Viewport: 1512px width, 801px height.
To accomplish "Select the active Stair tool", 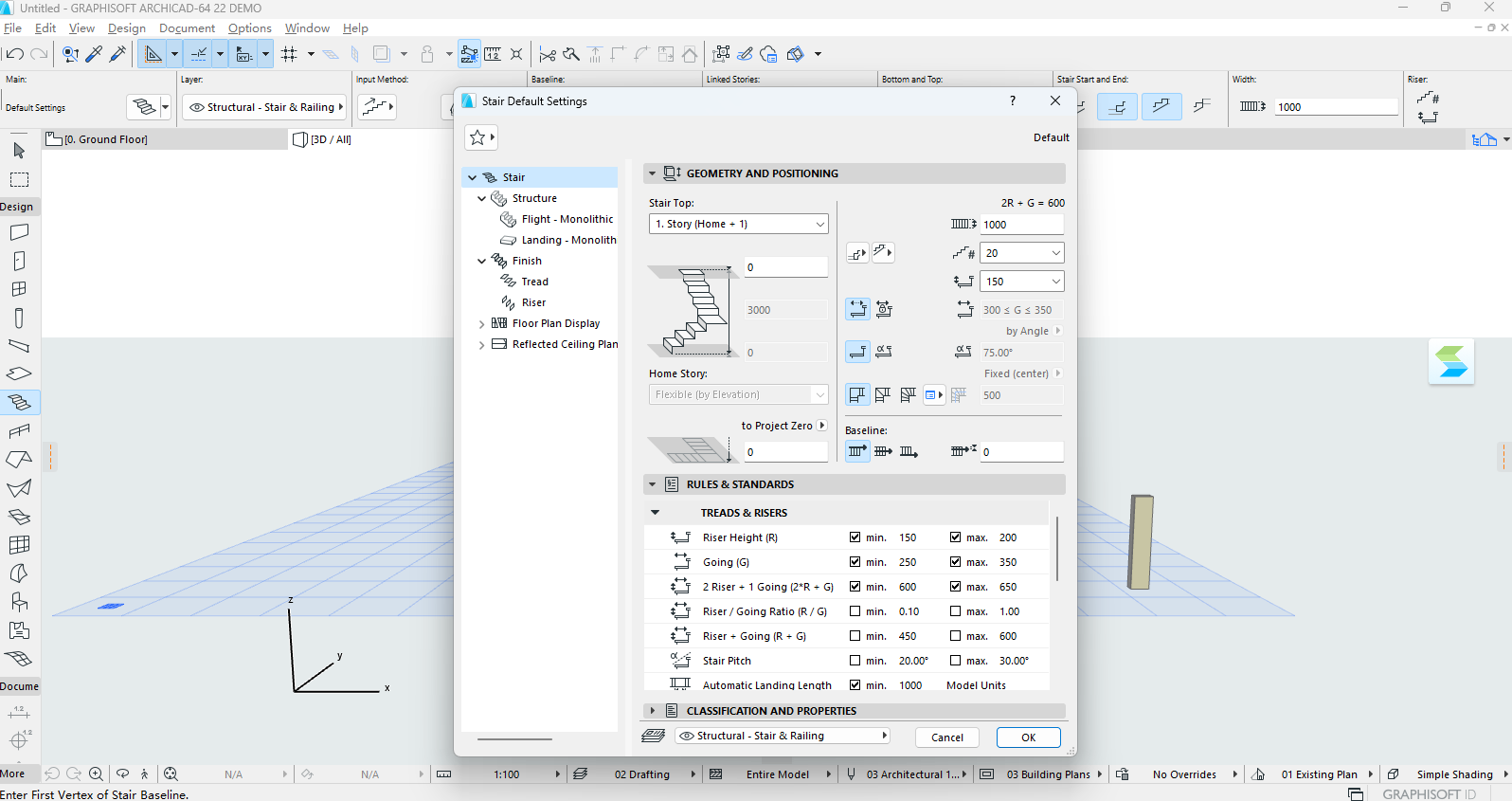I will (x=19, y=403).
